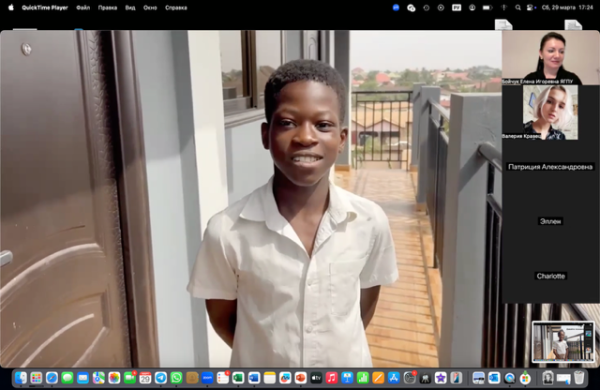This screenshot has height=390, width=600.
Task: Open Keynote from the Dock
Action: point(347,378)
